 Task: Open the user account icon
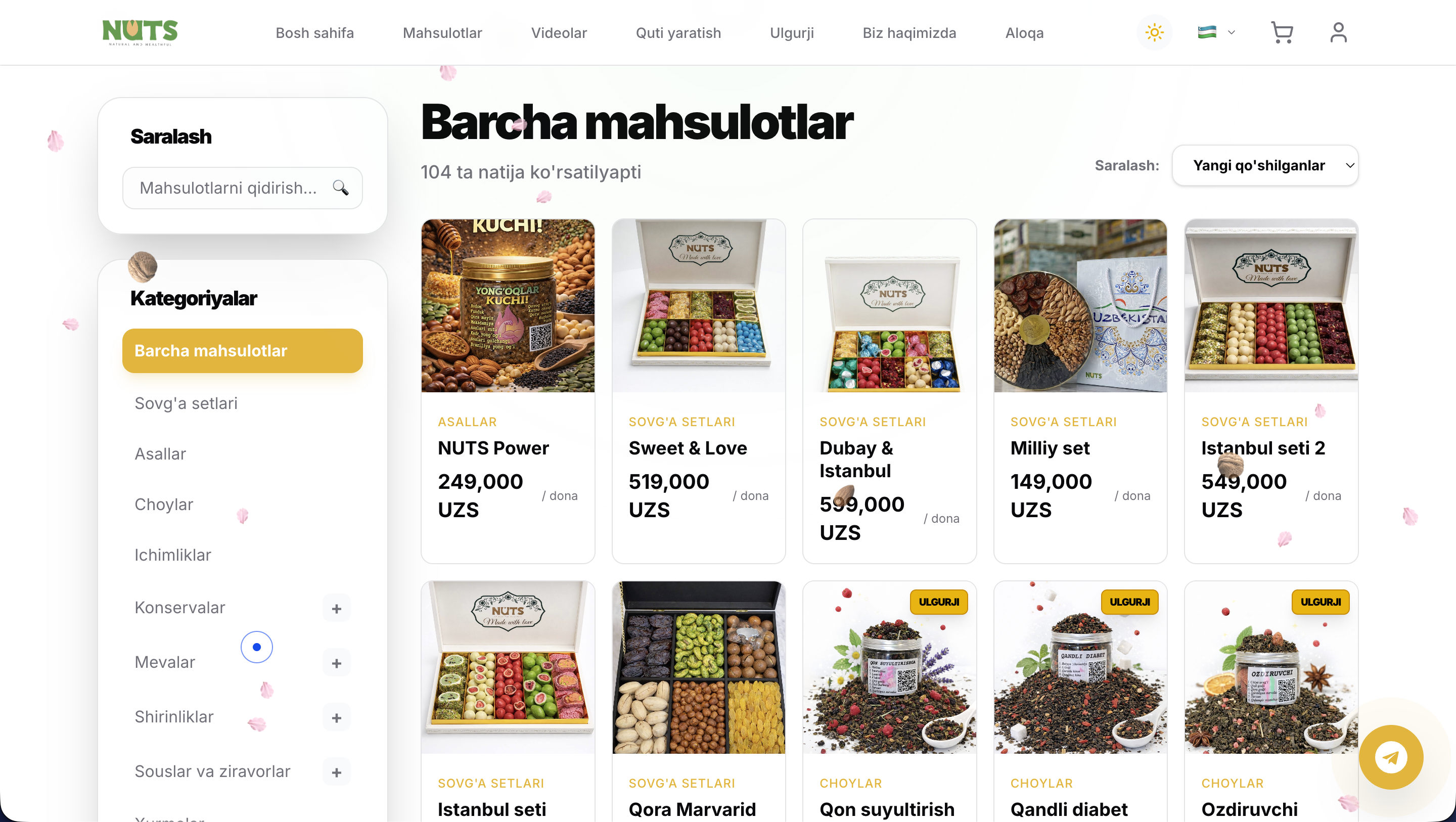tap(1338, 32)
